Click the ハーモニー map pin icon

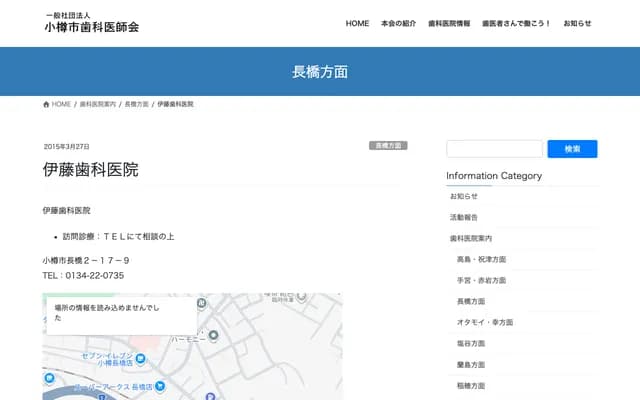pyautogui.click(x=213, y=335)
